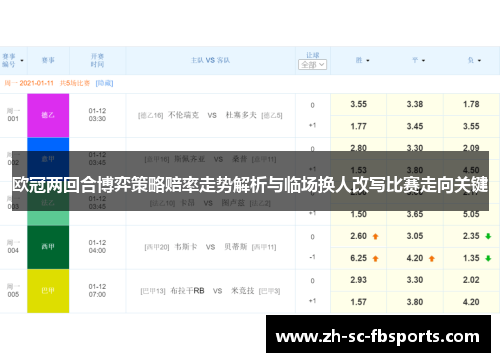500x362 pixels.
Task: Select the 德乙 league color block
Action: (48, 115)
